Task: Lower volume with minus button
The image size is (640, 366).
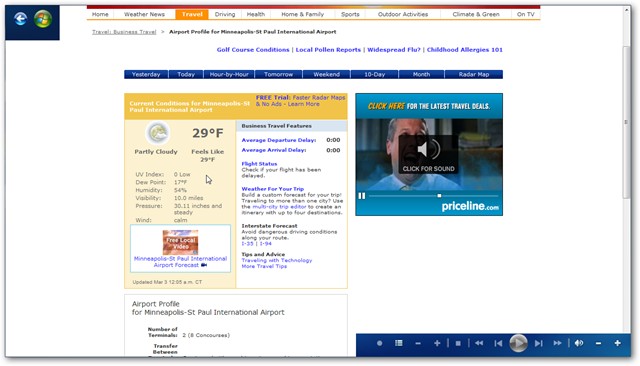Action: coord(598,344)
